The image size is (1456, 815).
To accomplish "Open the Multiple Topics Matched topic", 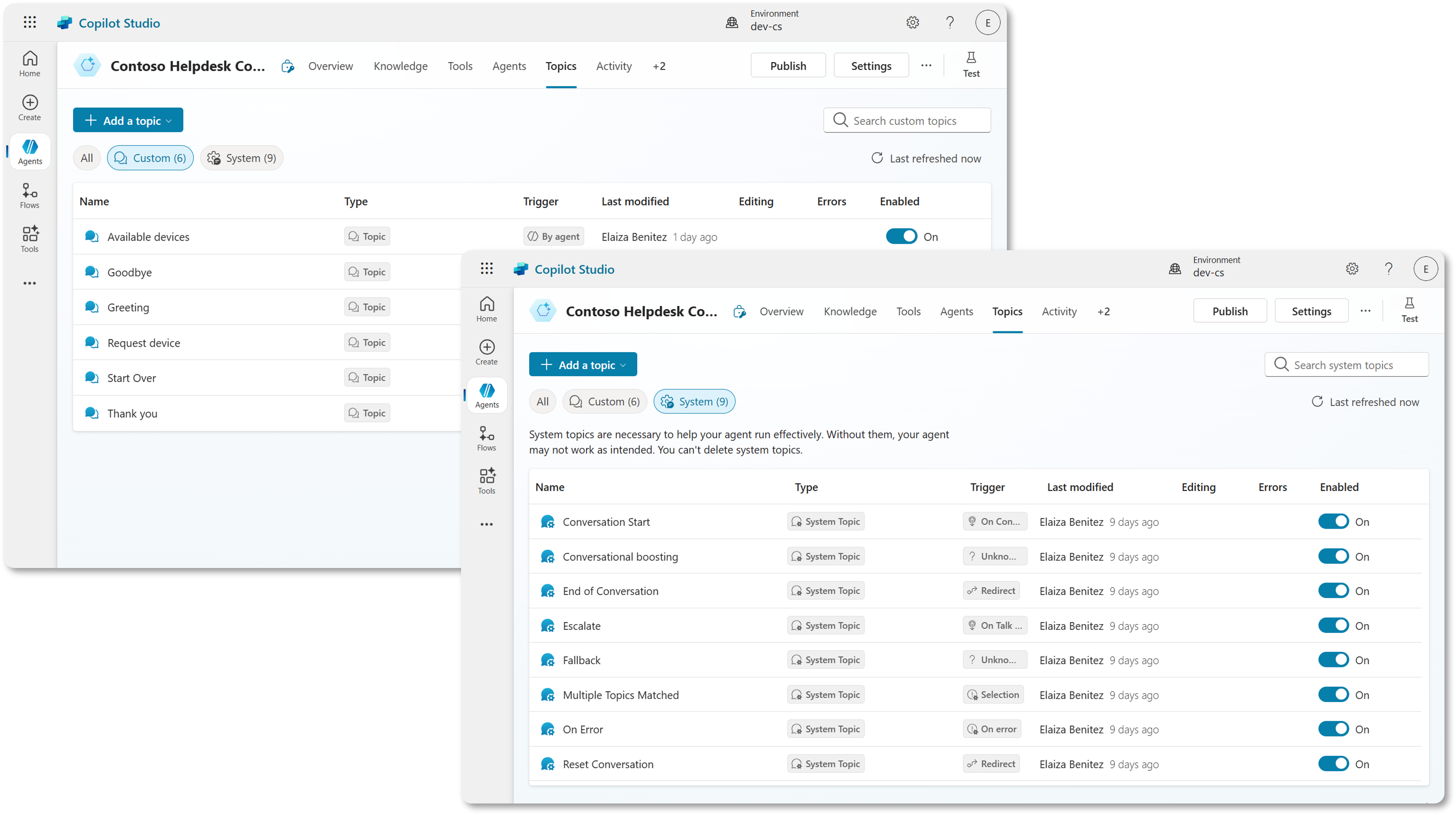I will pos(620,695).
